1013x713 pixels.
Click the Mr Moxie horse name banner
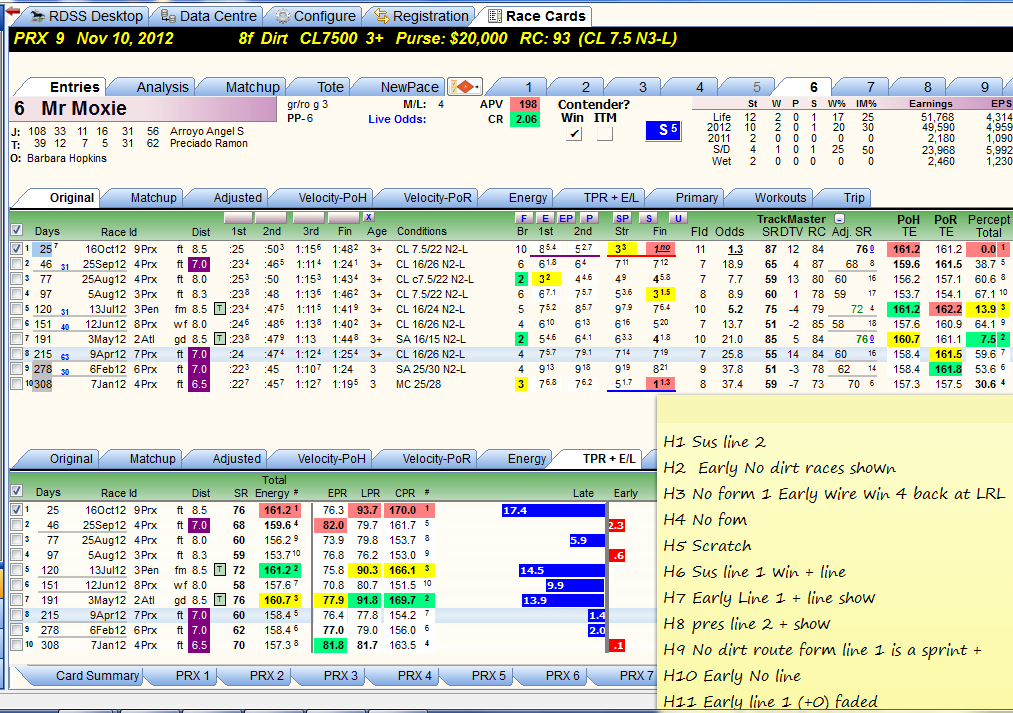(x=143, y=108)
